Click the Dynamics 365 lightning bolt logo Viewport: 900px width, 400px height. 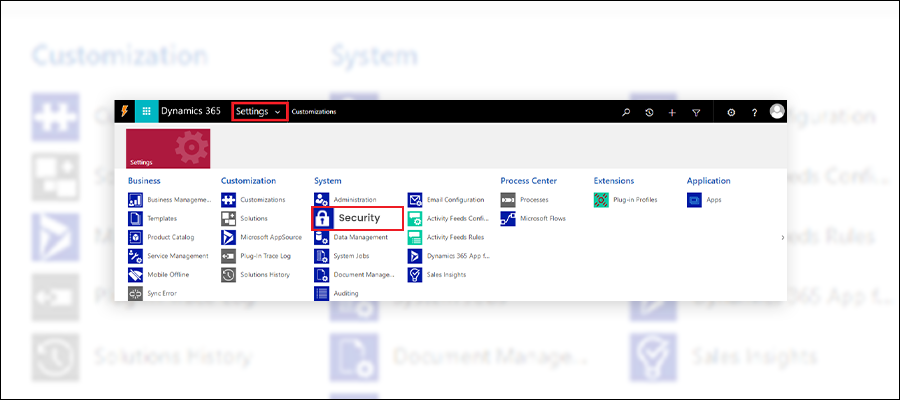pyautogui.click(x=124, y=112)
